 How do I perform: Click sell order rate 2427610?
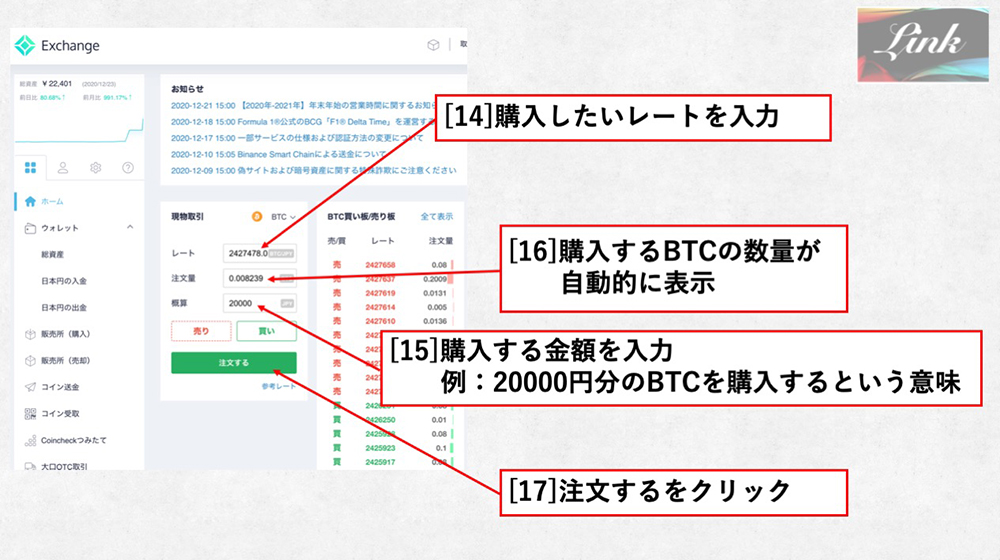pyautogui.click(x=380, y=321)
